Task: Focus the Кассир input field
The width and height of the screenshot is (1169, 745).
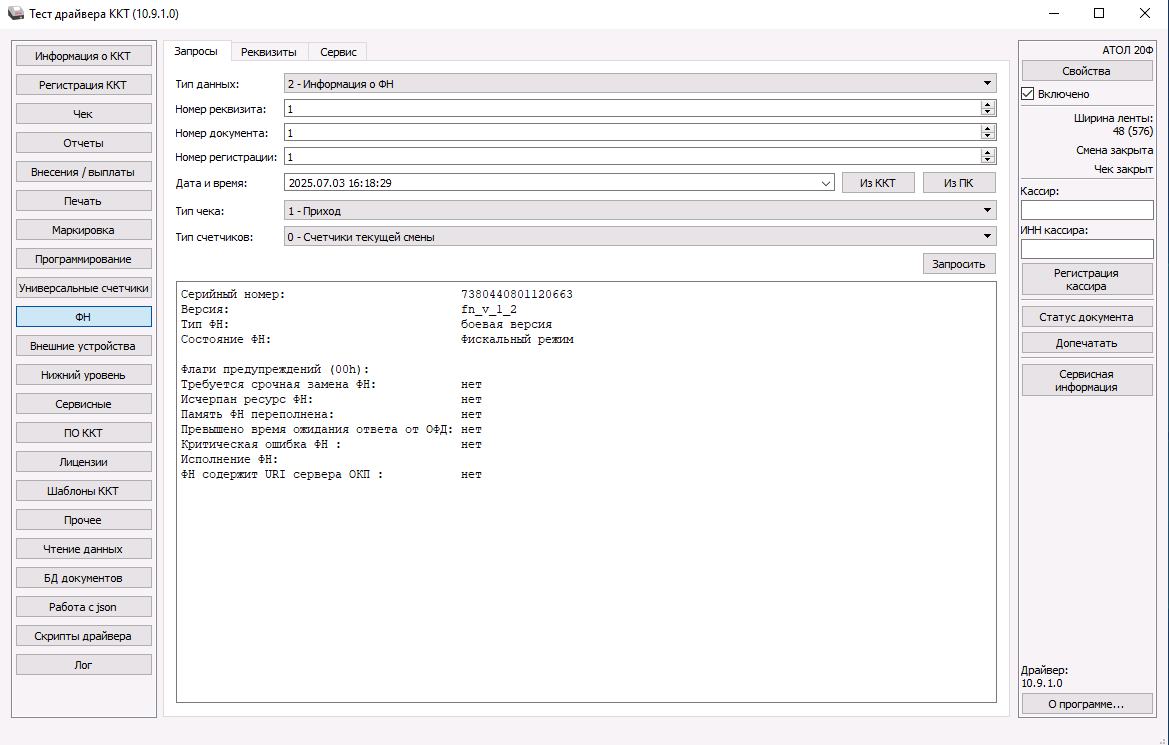Action: click(1087, 210)
